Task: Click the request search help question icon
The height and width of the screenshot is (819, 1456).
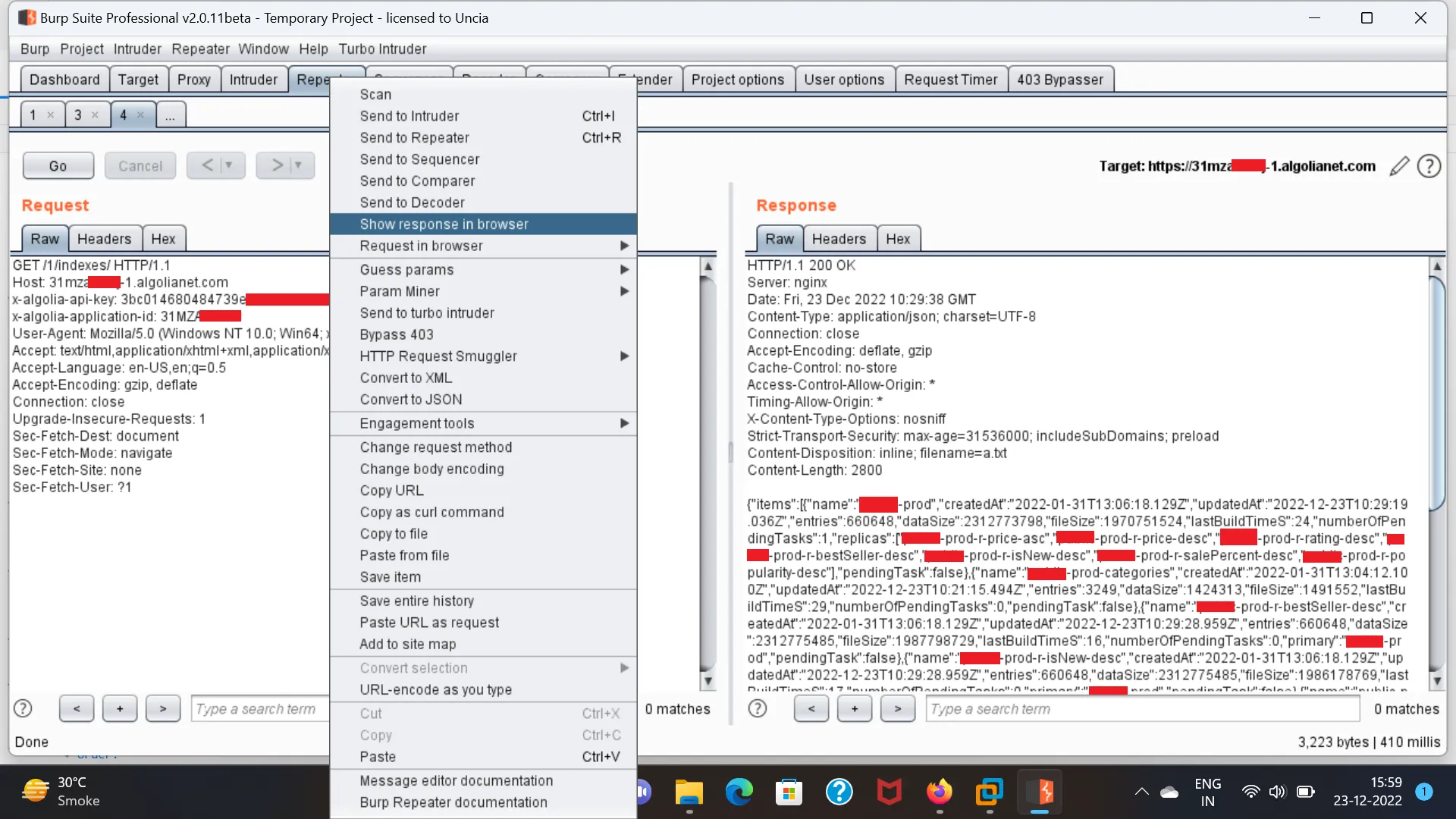Action: (x=23, y=708)
